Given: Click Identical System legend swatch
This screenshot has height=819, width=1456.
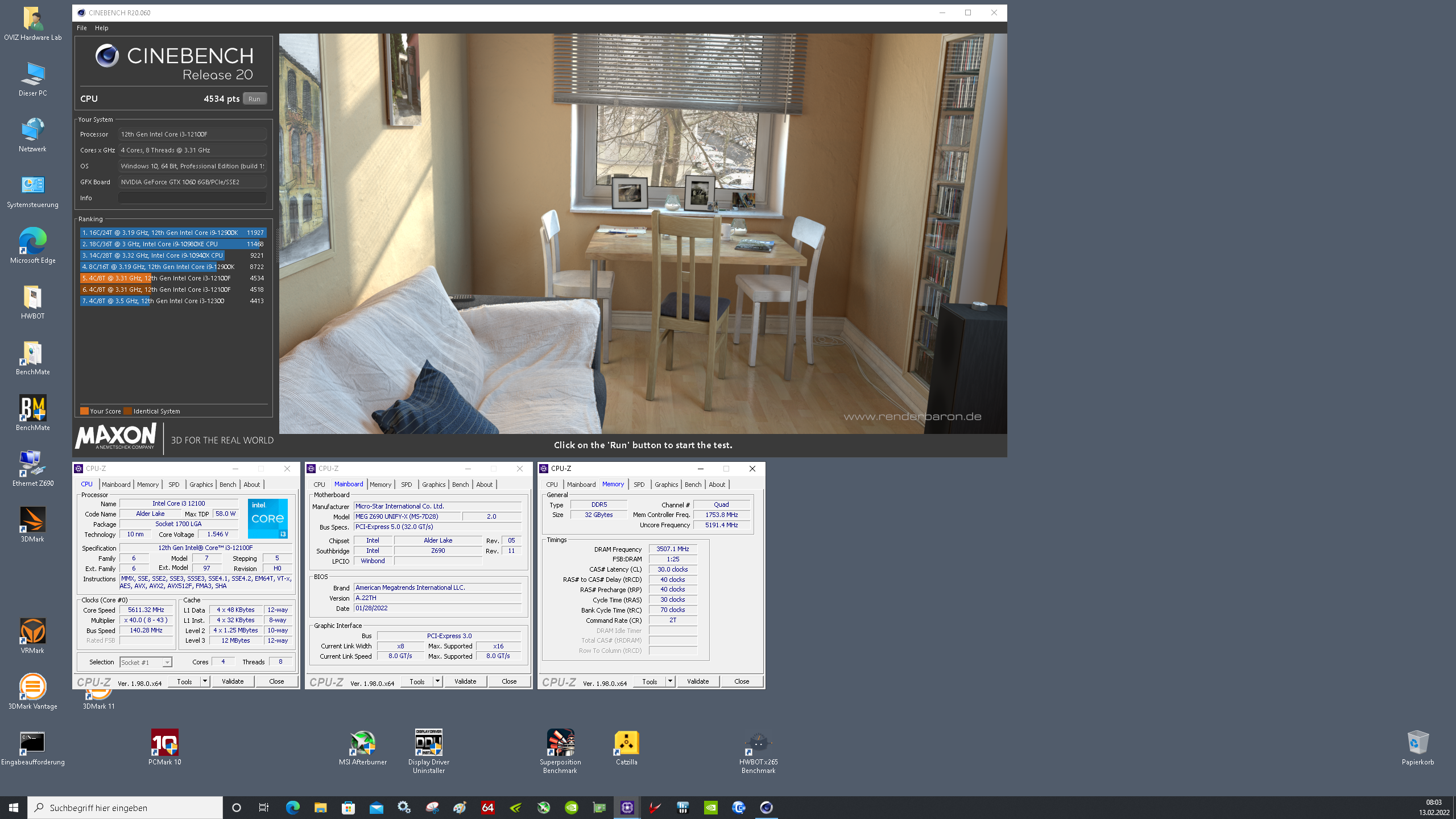Looking at the screenshot, I should 128,411.
